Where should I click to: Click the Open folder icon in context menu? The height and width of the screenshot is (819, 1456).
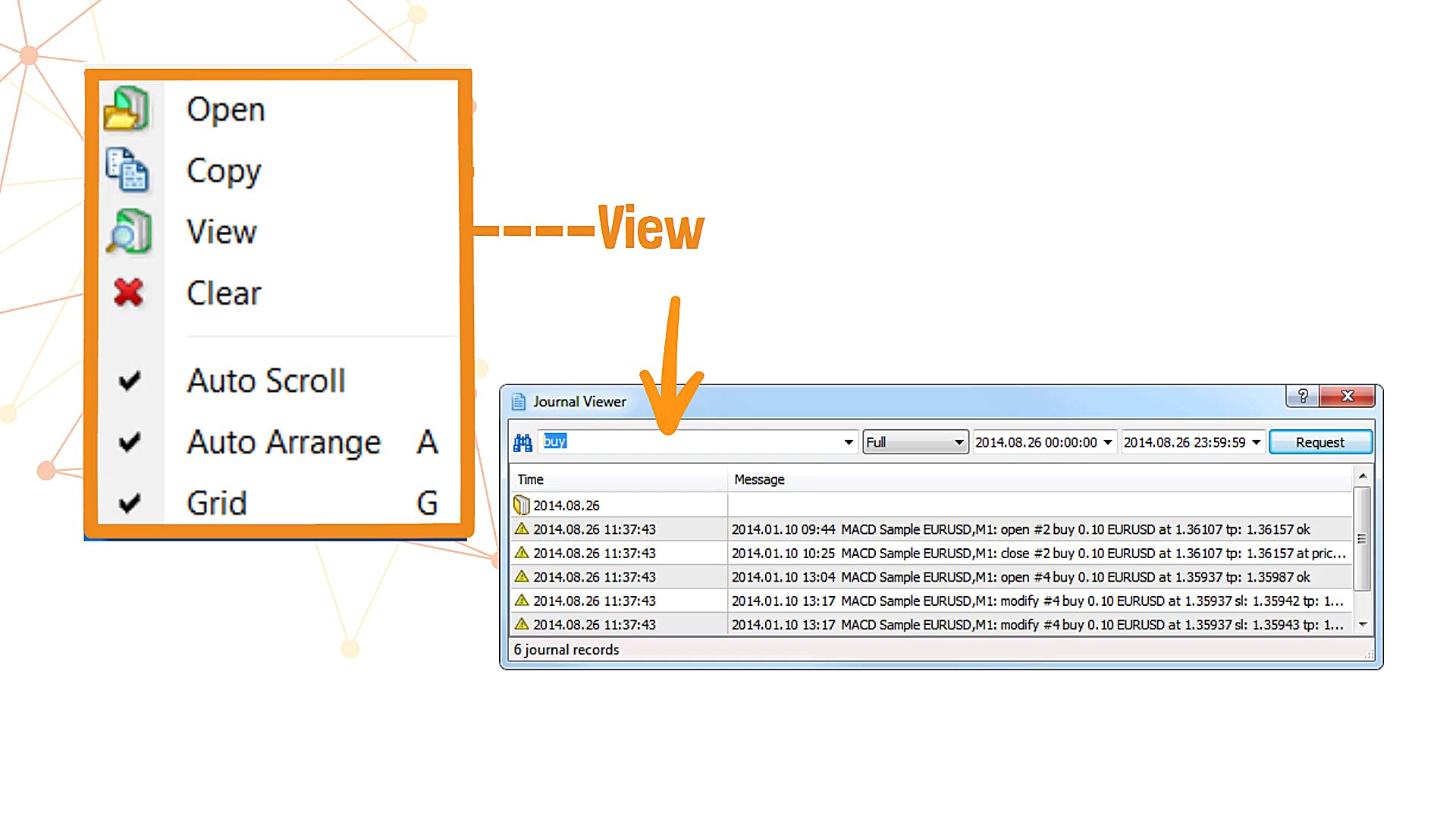[x=127, y=109]
